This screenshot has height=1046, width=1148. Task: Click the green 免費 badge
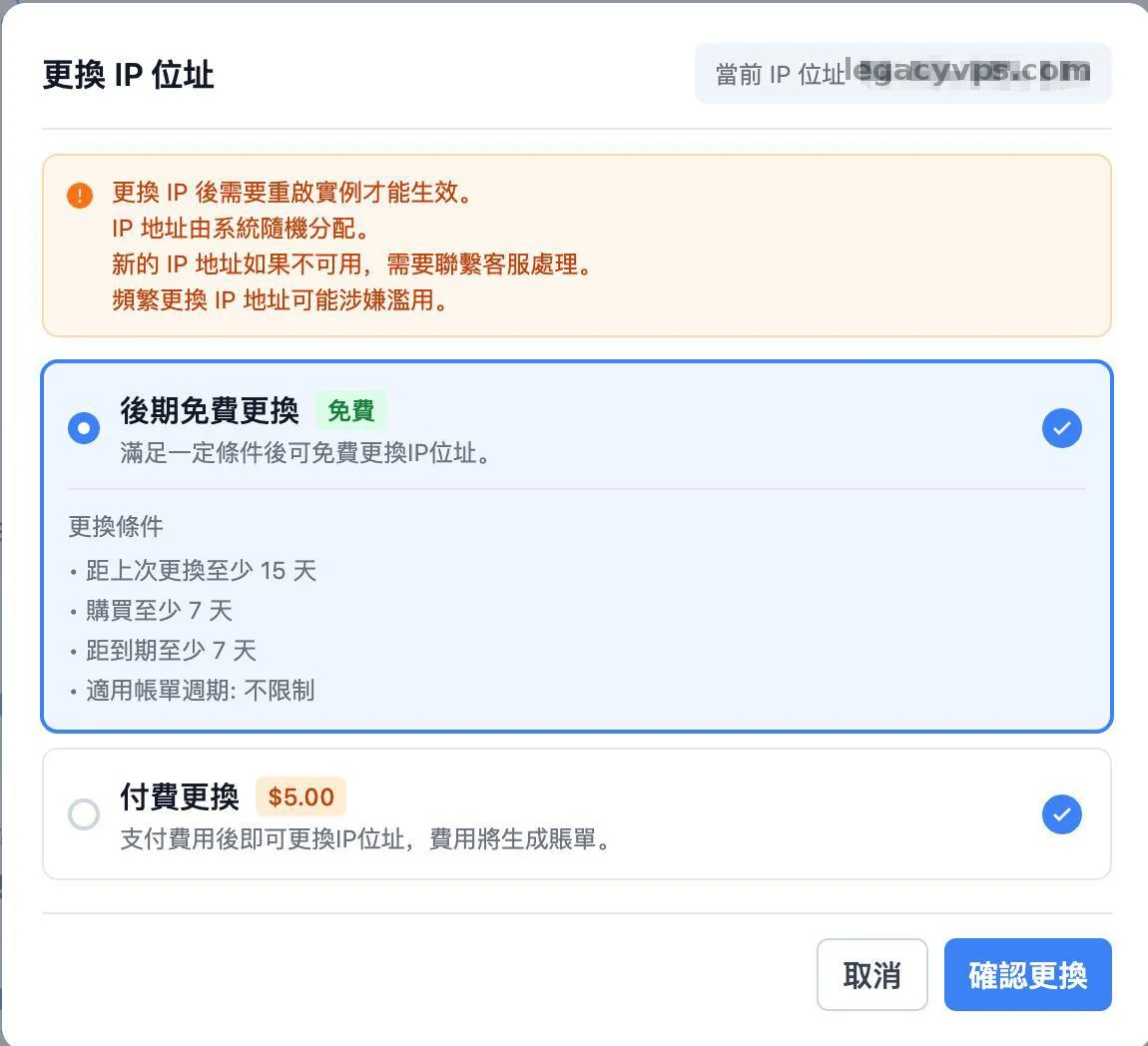pyautogui.click(x=350, y=410)
